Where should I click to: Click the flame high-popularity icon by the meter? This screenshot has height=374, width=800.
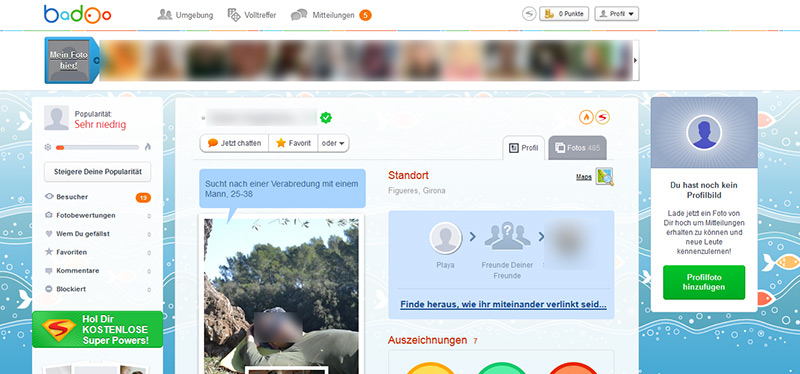point(147,147)
